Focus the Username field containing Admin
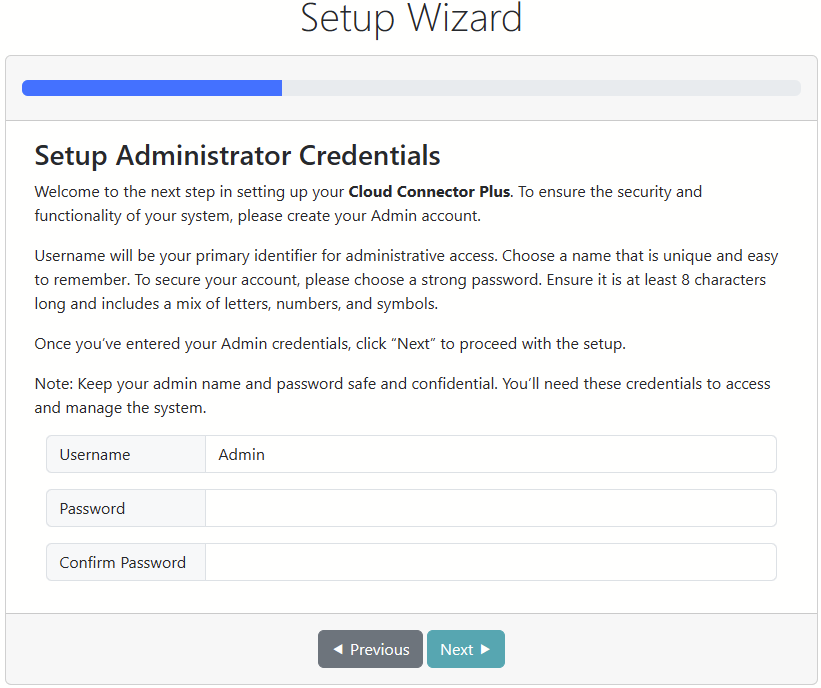Image resolution: width=821 pixels, height=688 pixels. point(490,454)
